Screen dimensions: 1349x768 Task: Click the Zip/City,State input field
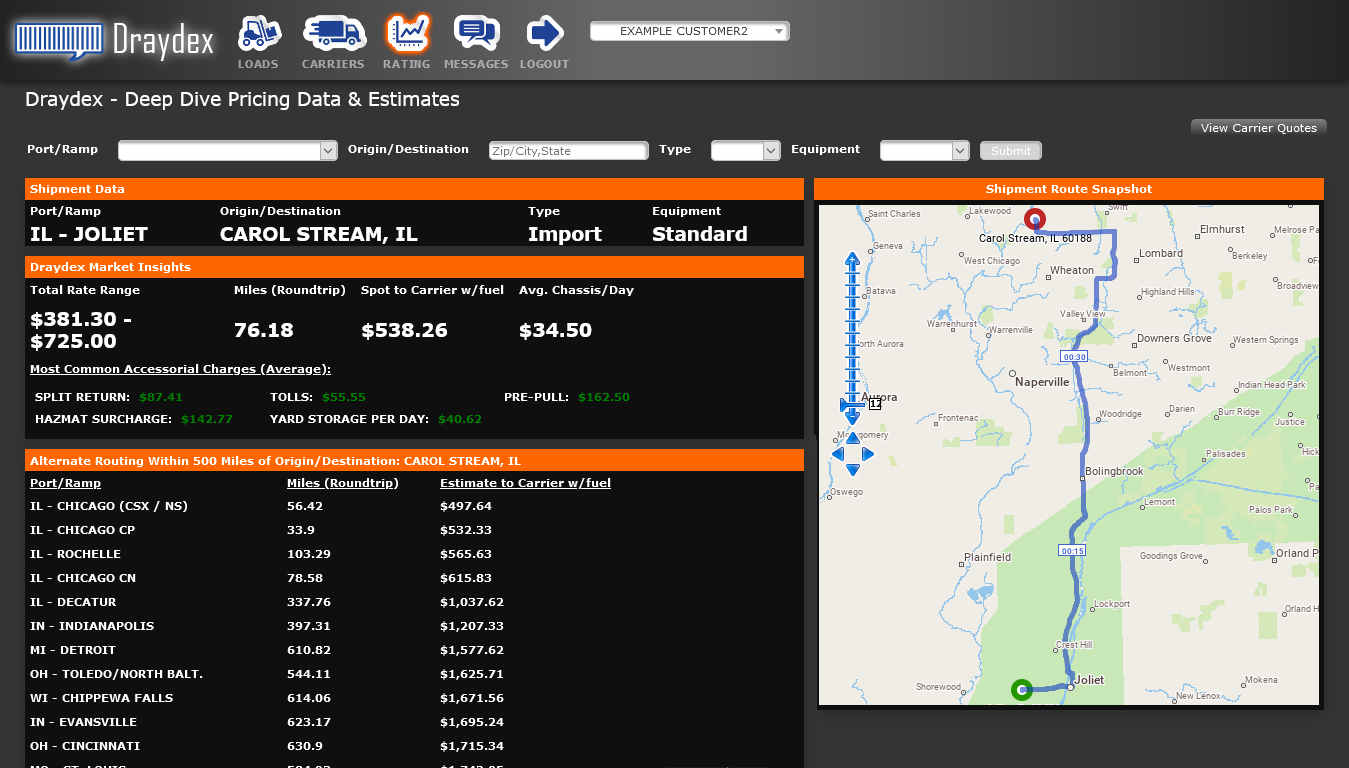(568, 151)
